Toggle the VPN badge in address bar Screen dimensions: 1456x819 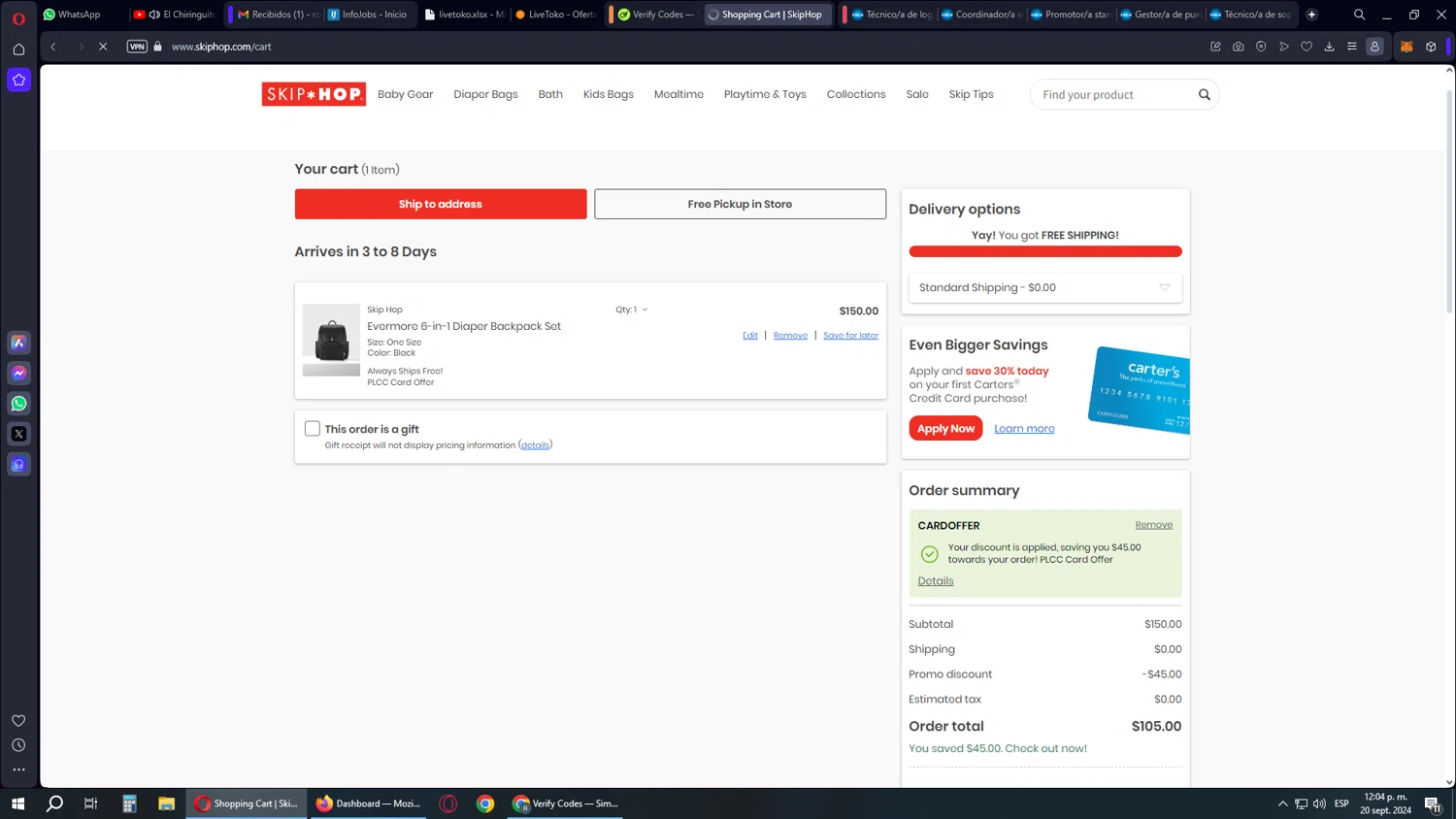tap(137, 47)
